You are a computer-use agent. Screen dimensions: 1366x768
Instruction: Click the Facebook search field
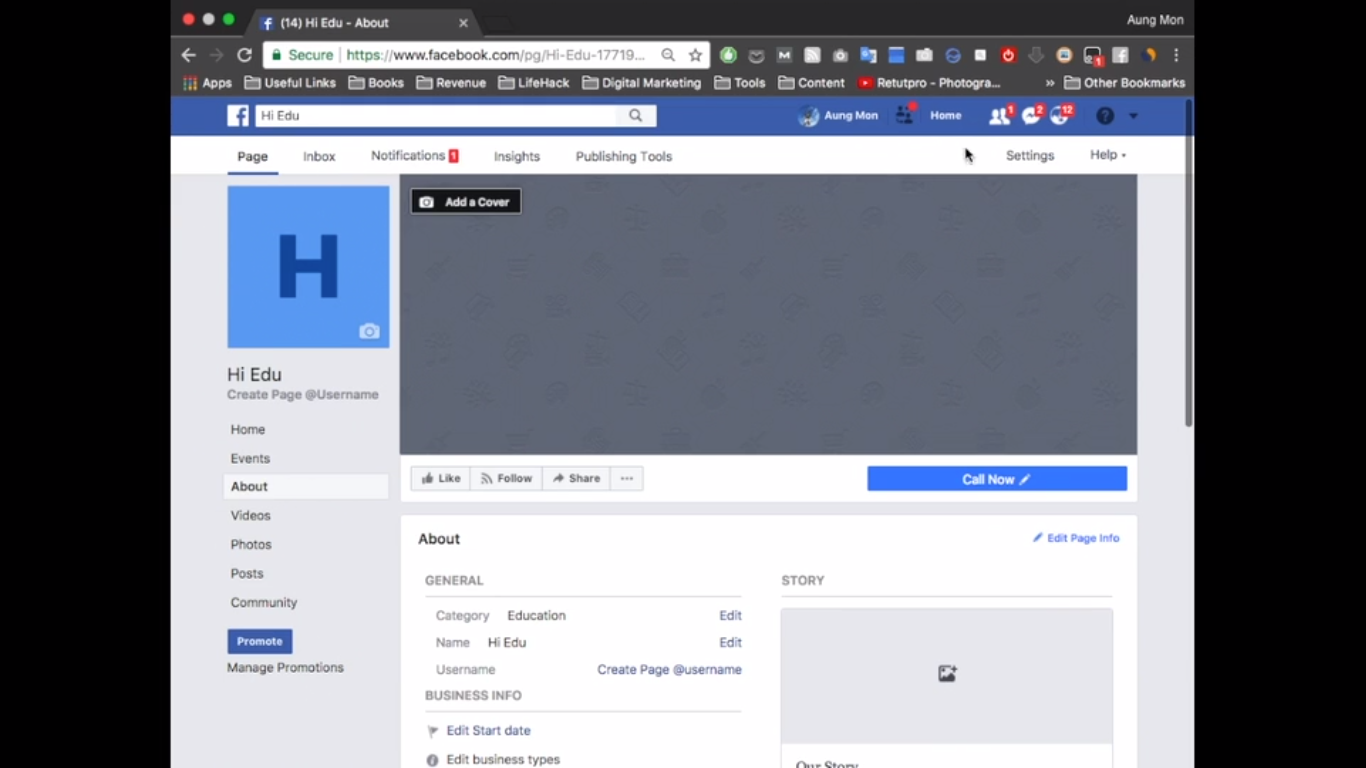coord(436,116)
